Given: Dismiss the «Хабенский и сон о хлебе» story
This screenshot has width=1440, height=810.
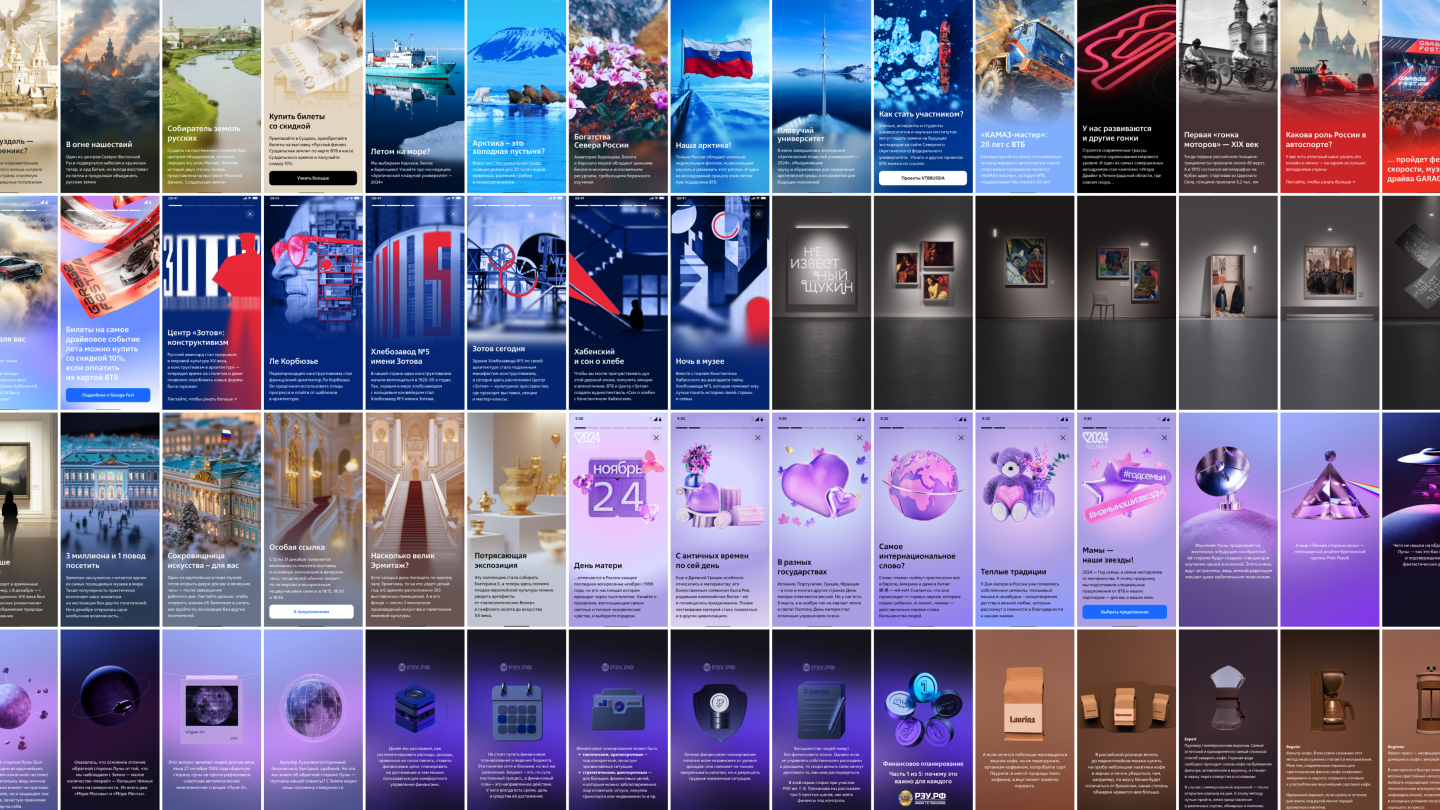Looking at the screenshot, I should coord(655,214).
